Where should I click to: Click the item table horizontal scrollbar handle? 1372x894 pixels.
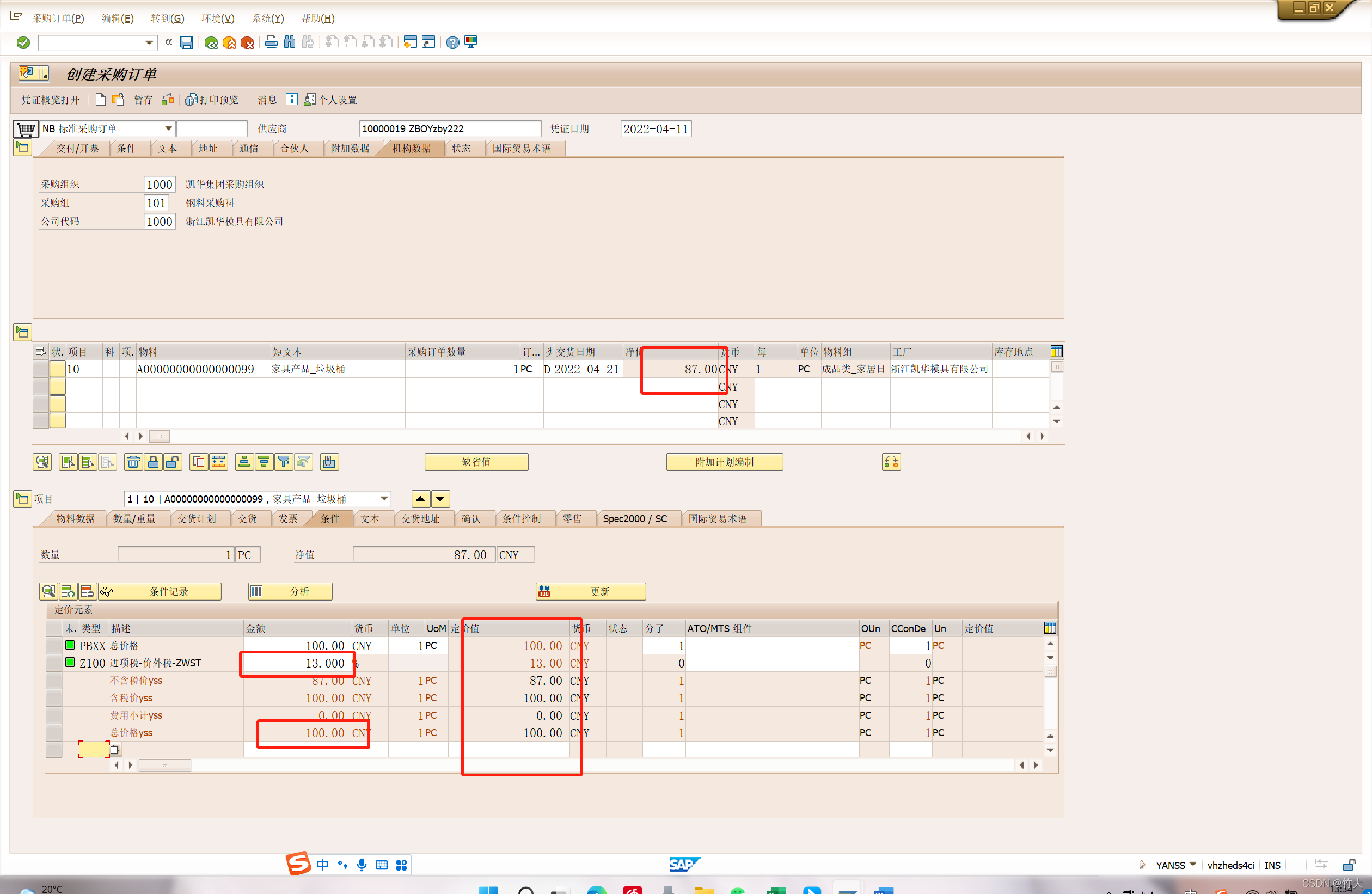pyautogui.click(x=159, y=436)
